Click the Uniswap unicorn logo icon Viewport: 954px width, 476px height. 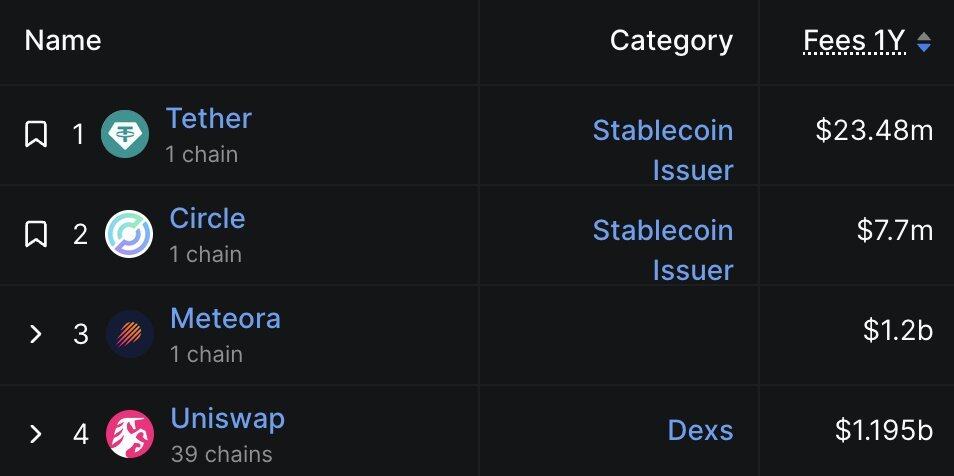point(130,434)
